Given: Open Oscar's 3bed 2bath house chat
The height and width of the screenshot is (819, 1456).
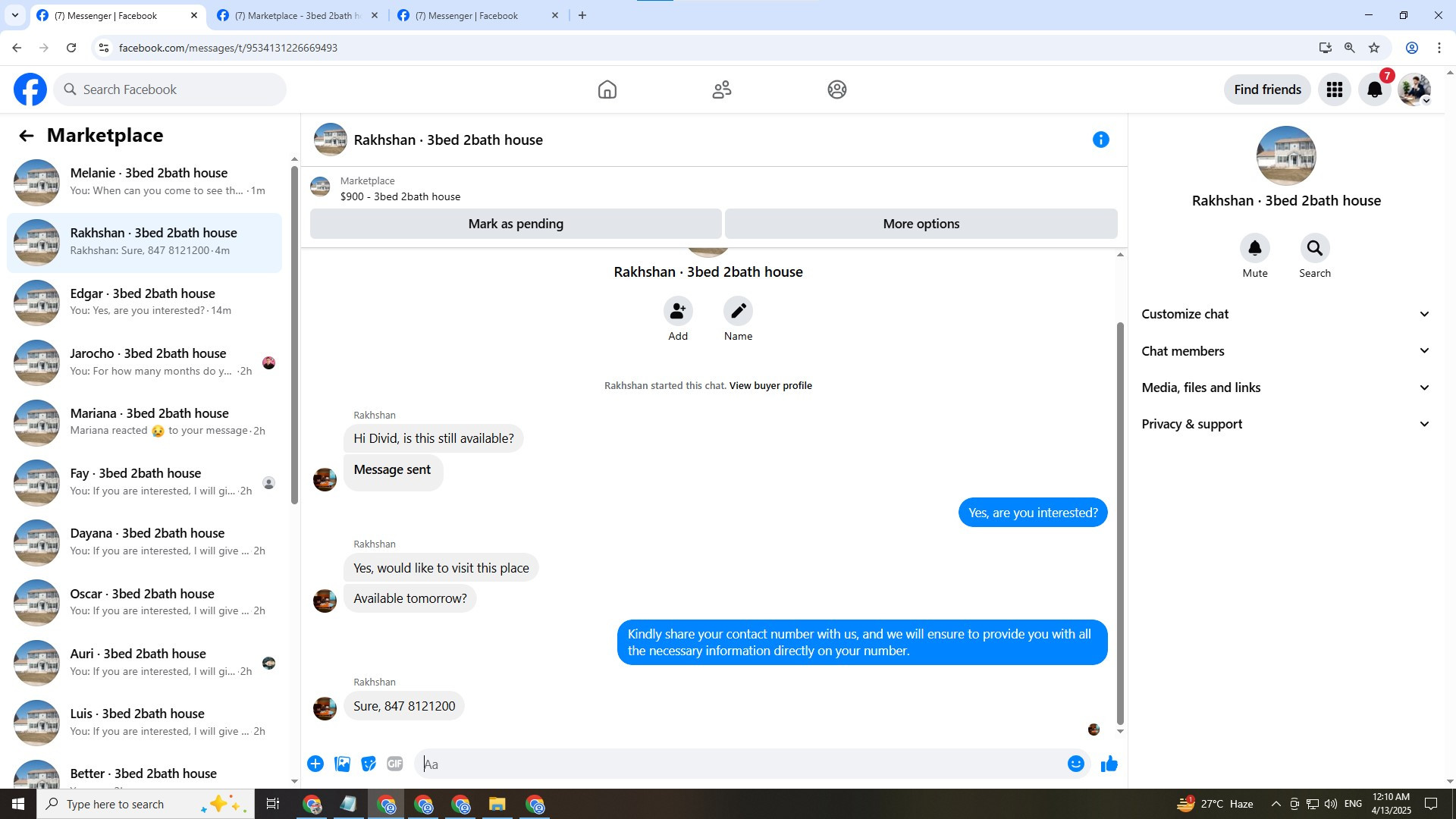Looking at the screenshot, I should point(144,603).
